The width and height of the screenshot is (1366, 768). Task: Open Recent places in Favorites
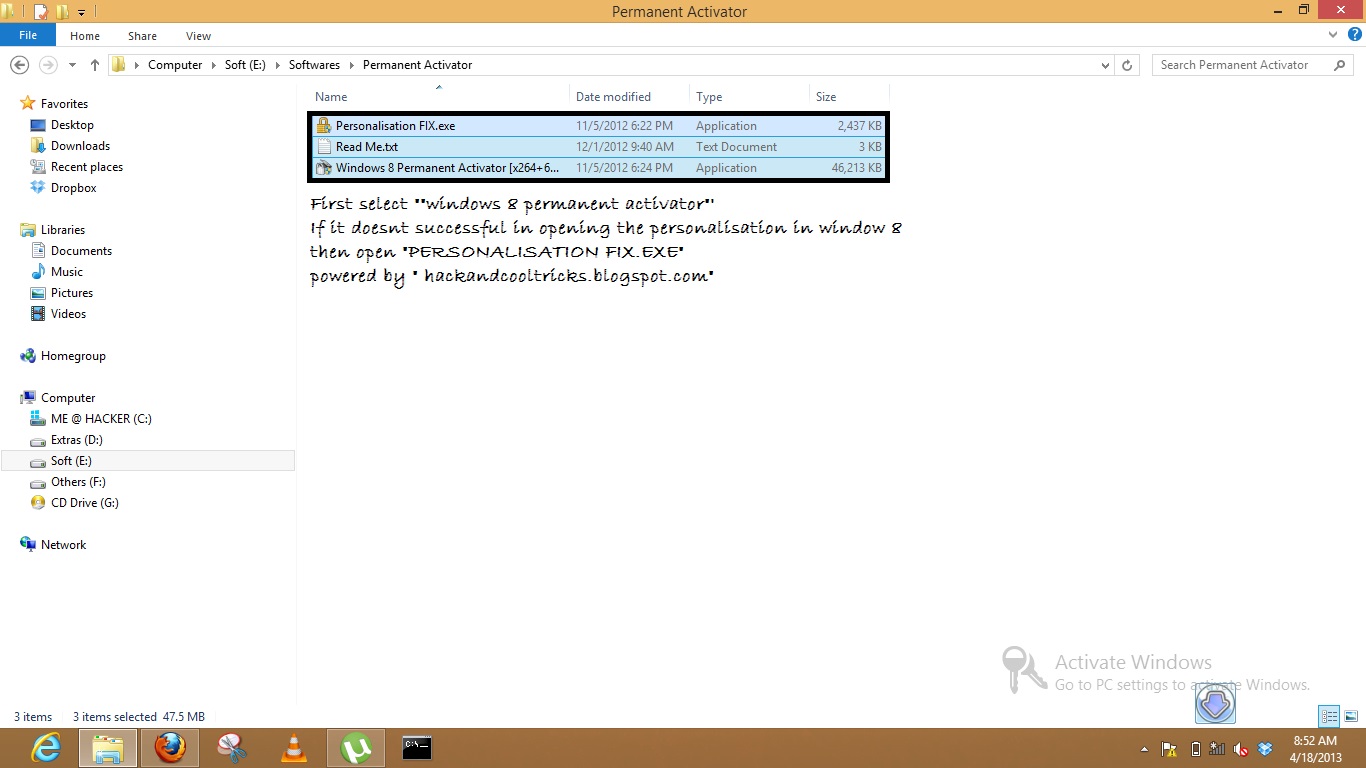click(87, 167)
